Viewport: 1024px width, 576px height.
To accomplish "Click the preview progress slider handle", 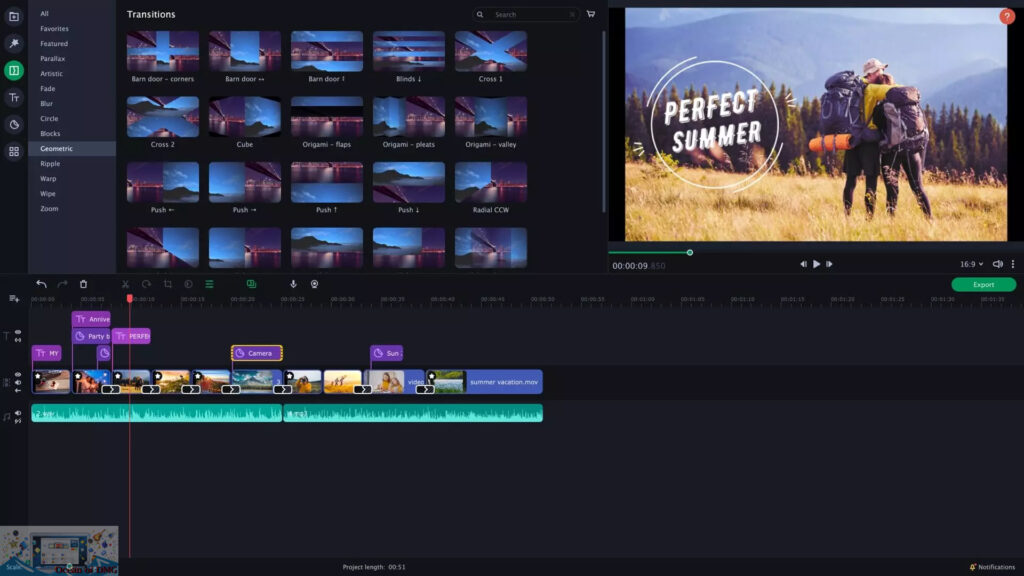I will pos(690,252).
